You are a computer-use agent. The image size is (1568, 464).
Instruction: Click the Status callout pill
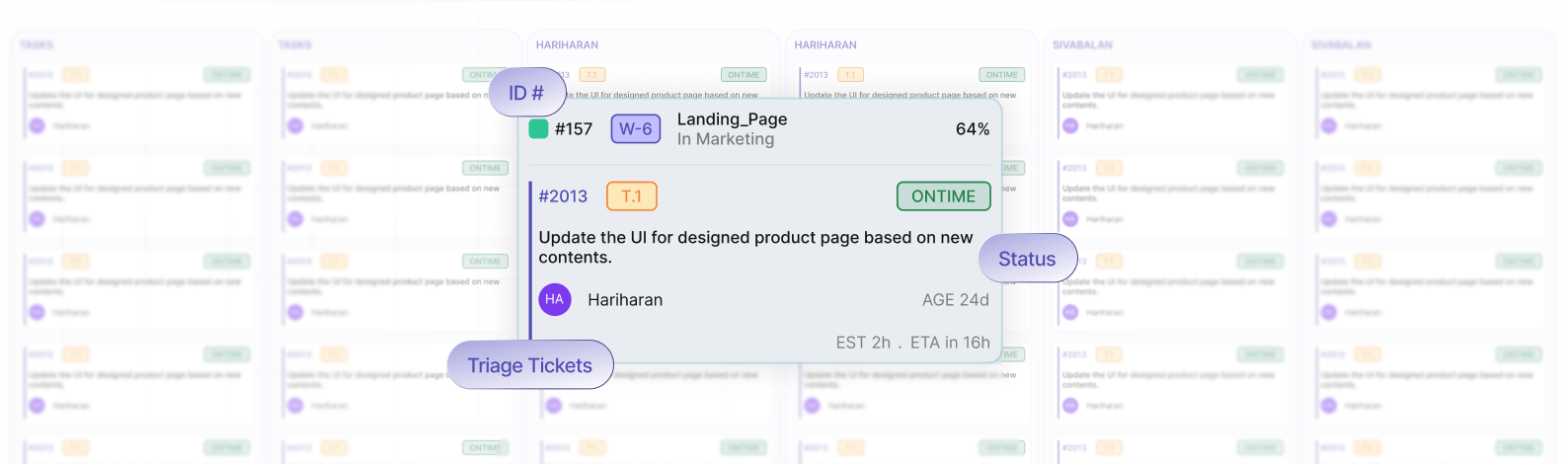[1028, 259]
